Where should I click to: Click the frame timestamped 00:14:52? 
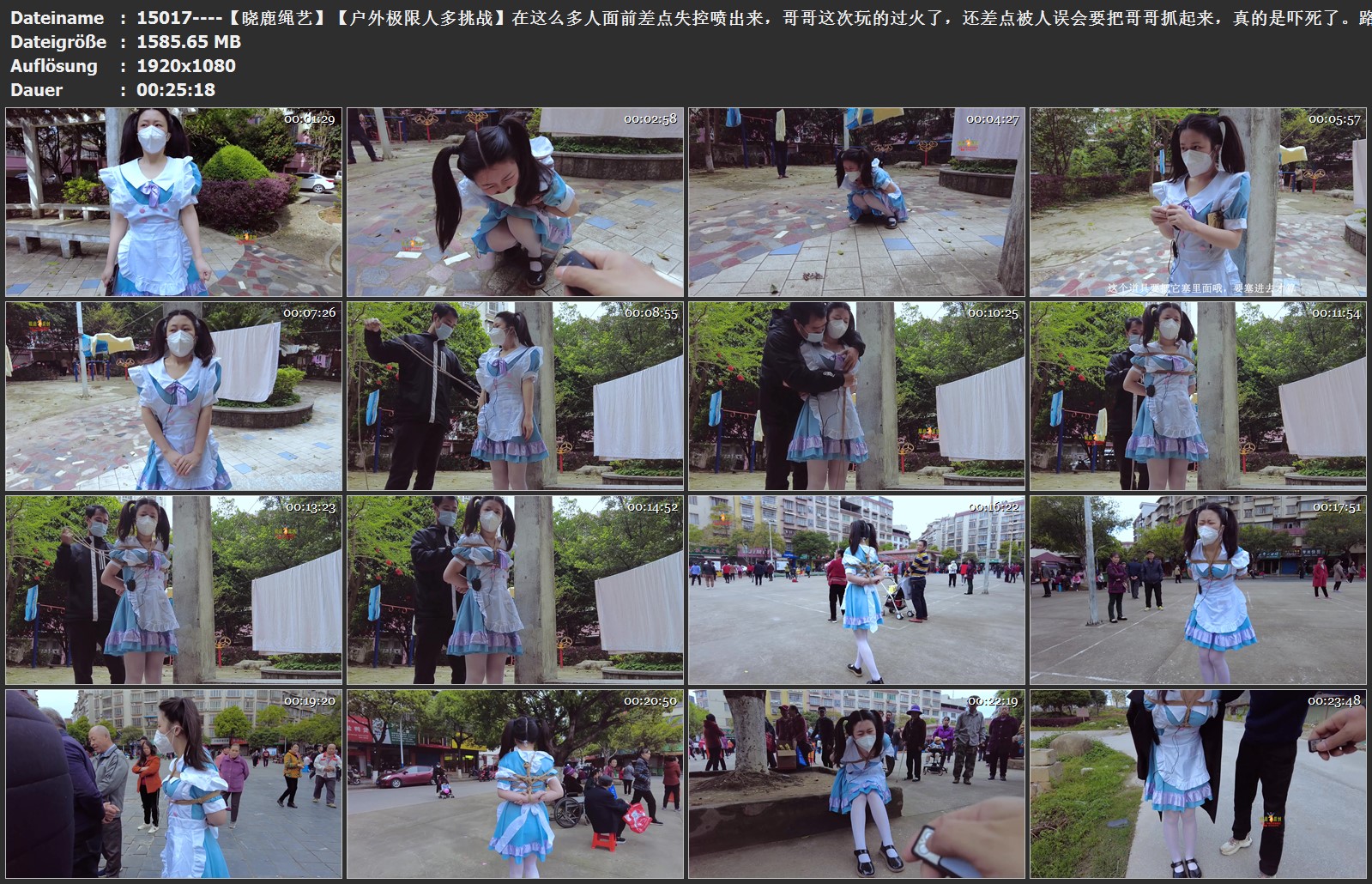click(515, 590)
